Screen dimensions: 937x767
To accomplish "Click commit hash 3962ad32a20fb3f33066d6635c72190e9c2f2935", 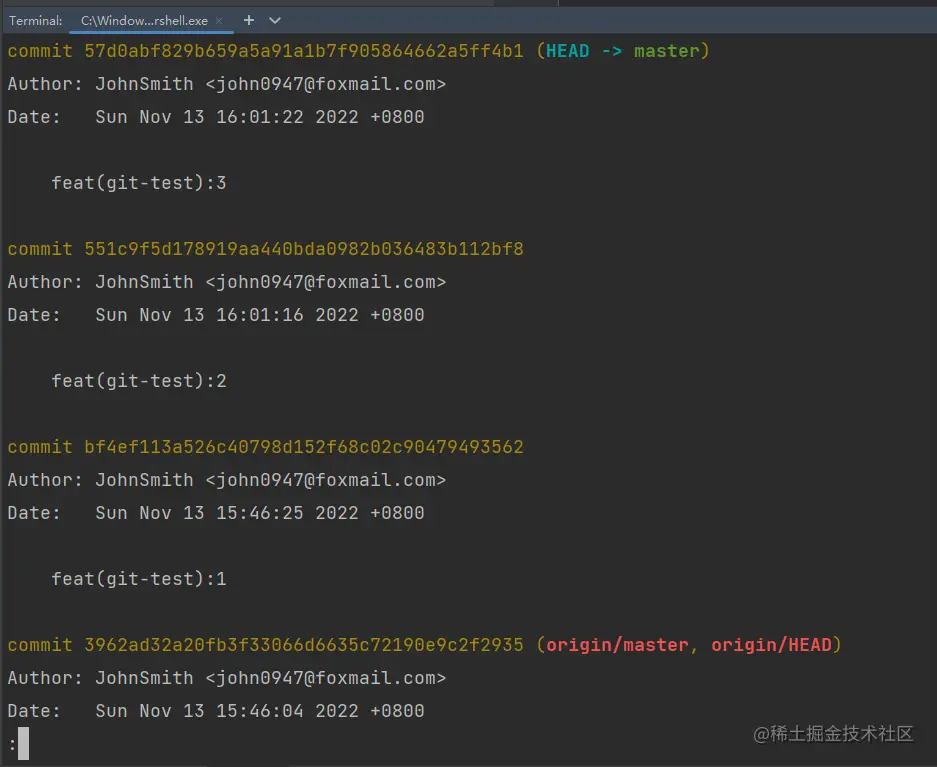I will pos(304,645).
